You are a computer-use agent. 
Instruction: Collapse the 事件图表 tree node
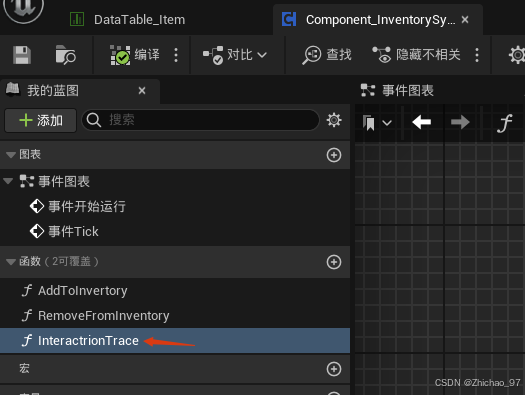[8, 181]
